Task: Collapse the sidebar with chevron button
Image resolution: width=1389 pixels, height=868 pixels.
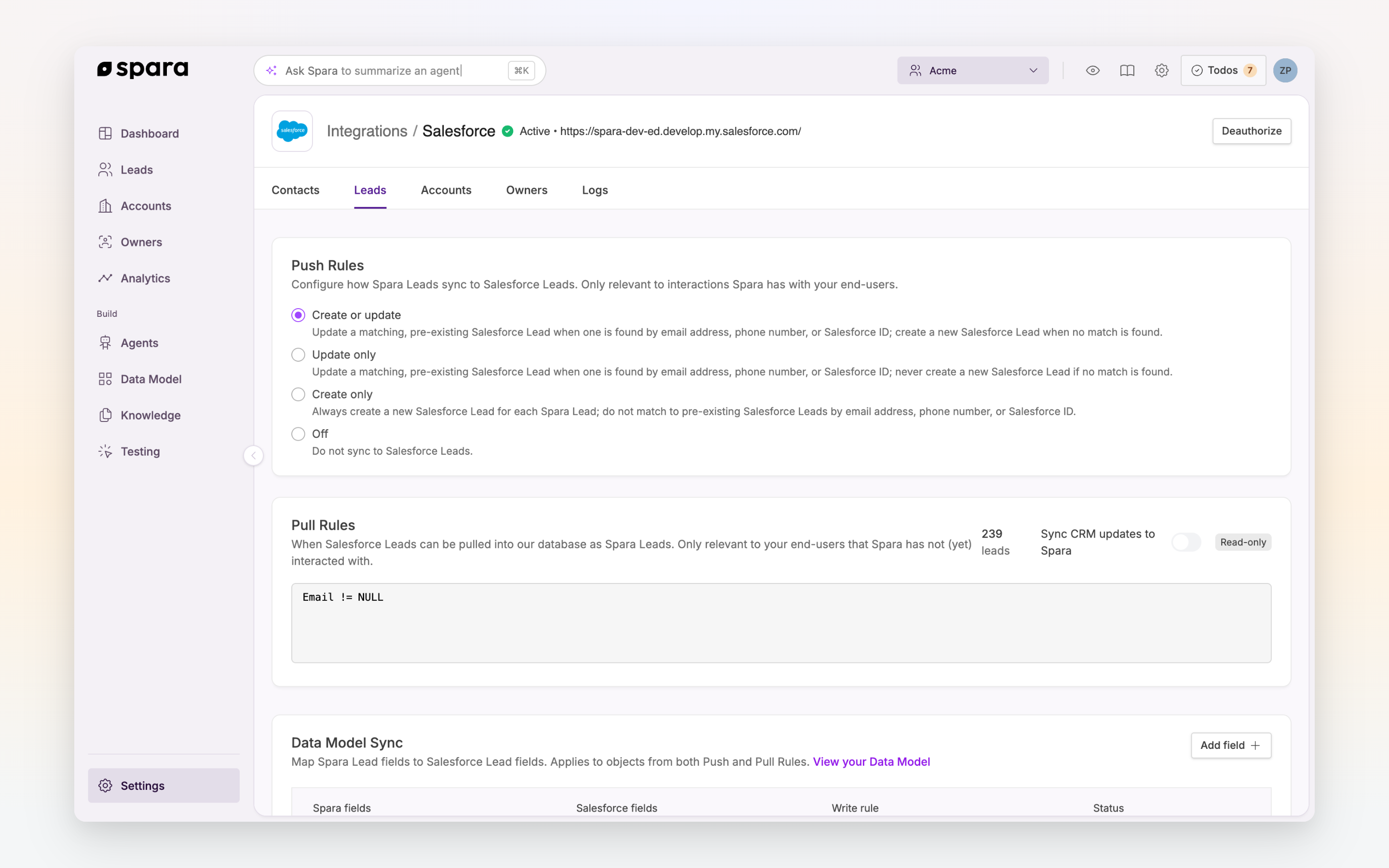Action: click(x=254, y=455)
